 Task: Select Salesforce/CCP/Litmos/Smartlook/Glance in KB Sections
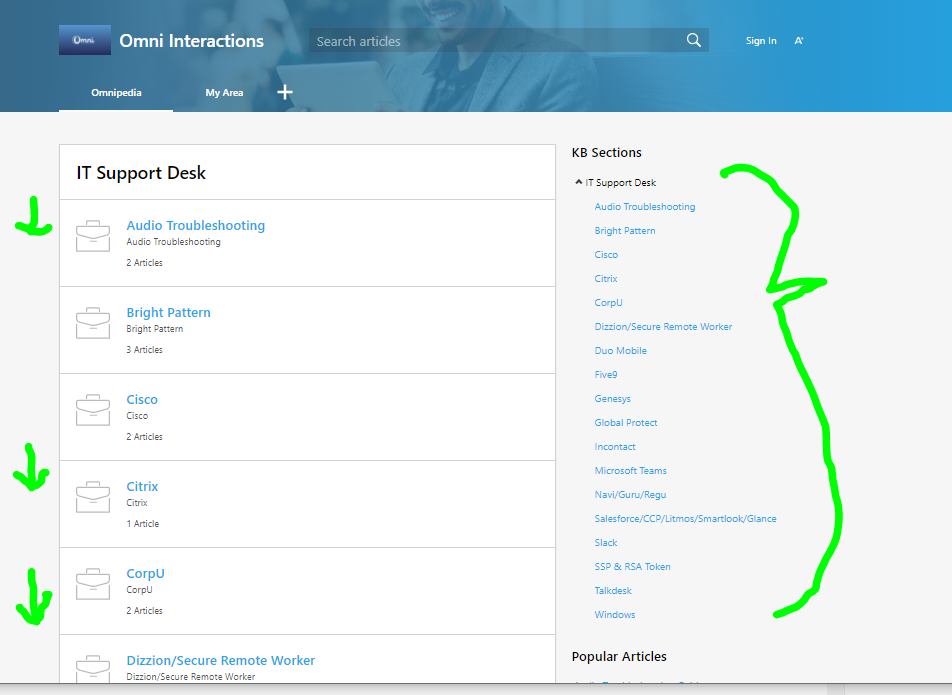[685, 518]
